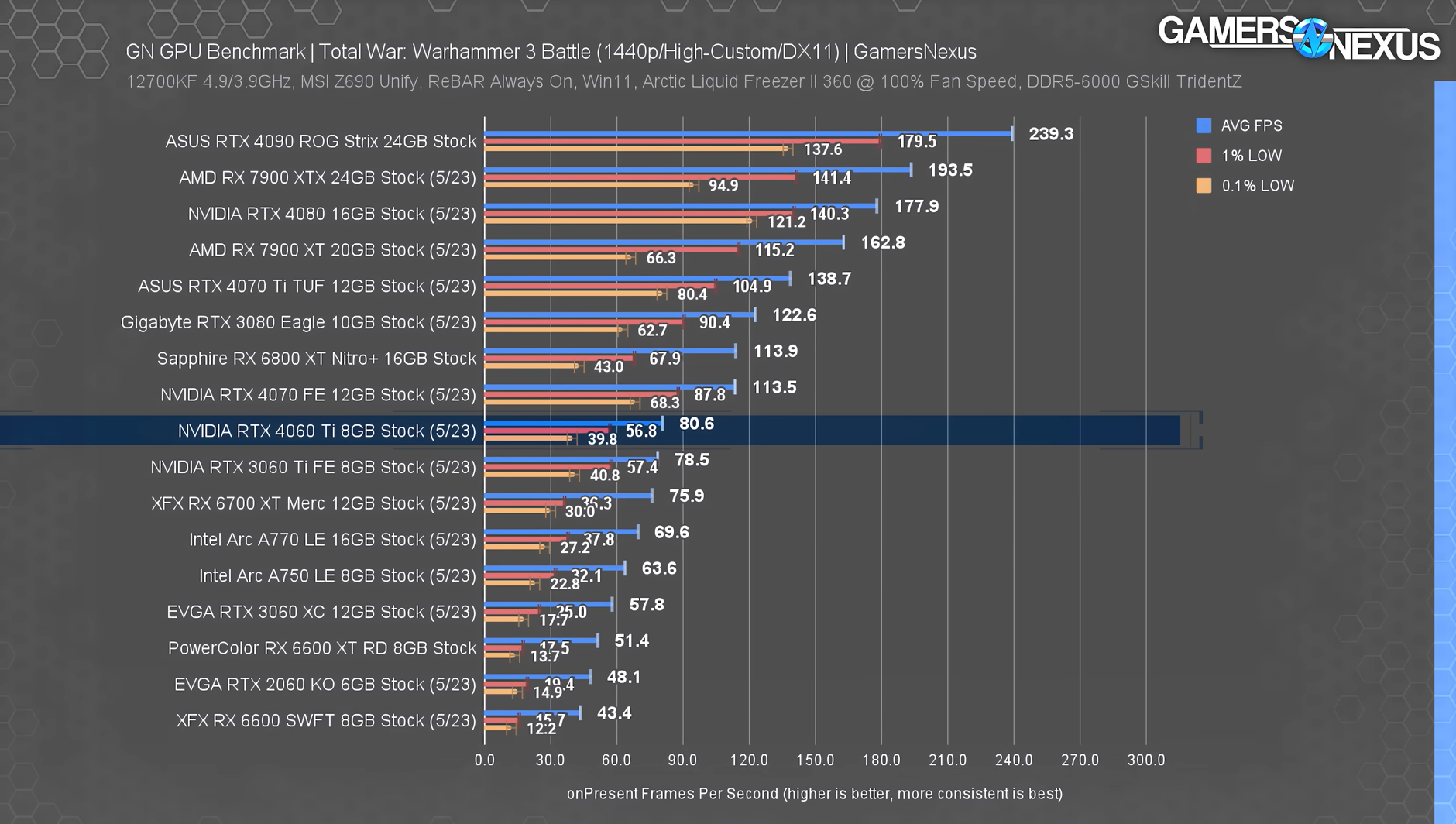The image size is (1456, 824).
Task: Click the 121.2 0.1% low value
Action: [x=787, y=222]
